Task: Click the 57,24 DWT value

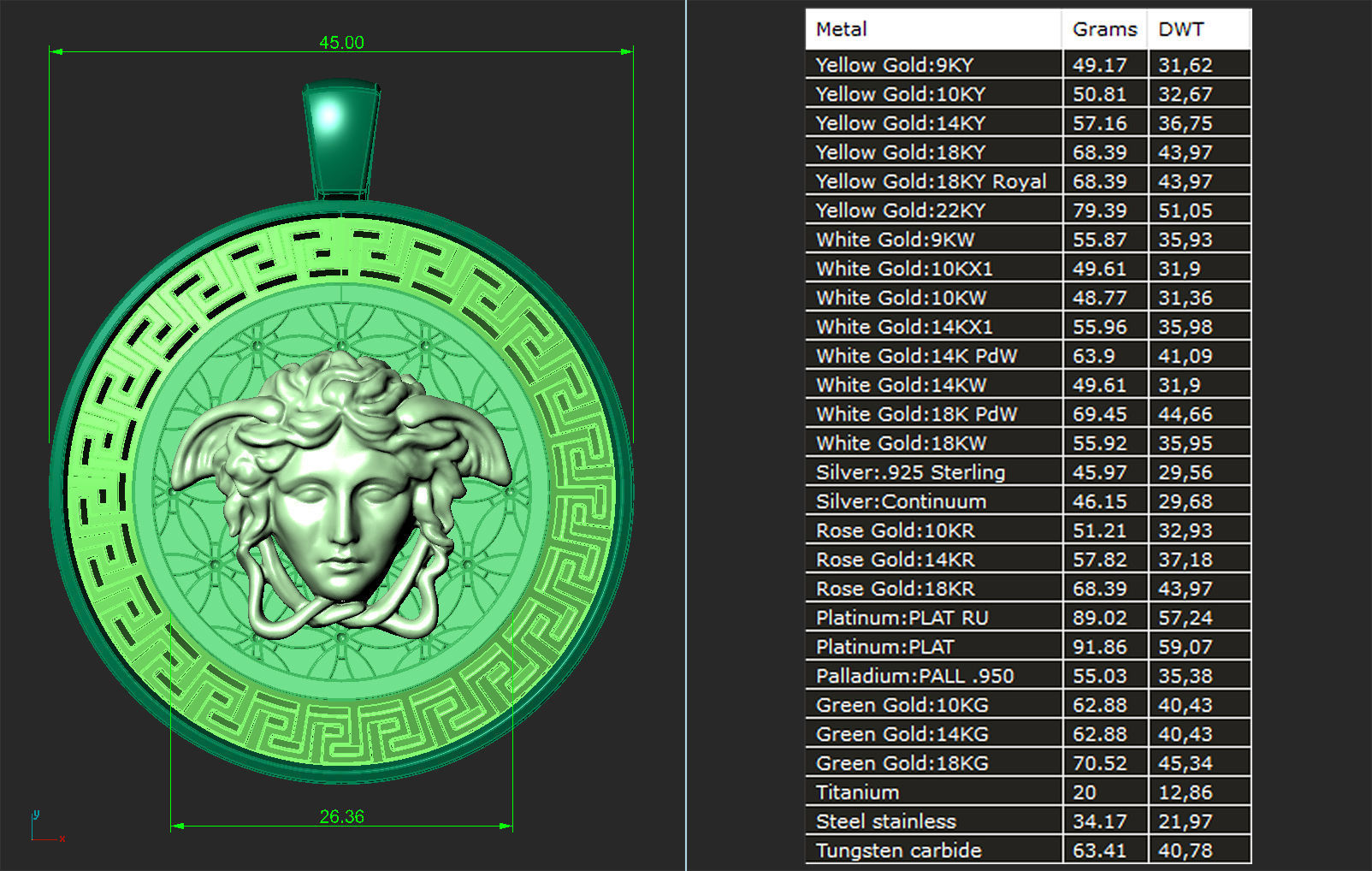Action: click(1186, 618)
